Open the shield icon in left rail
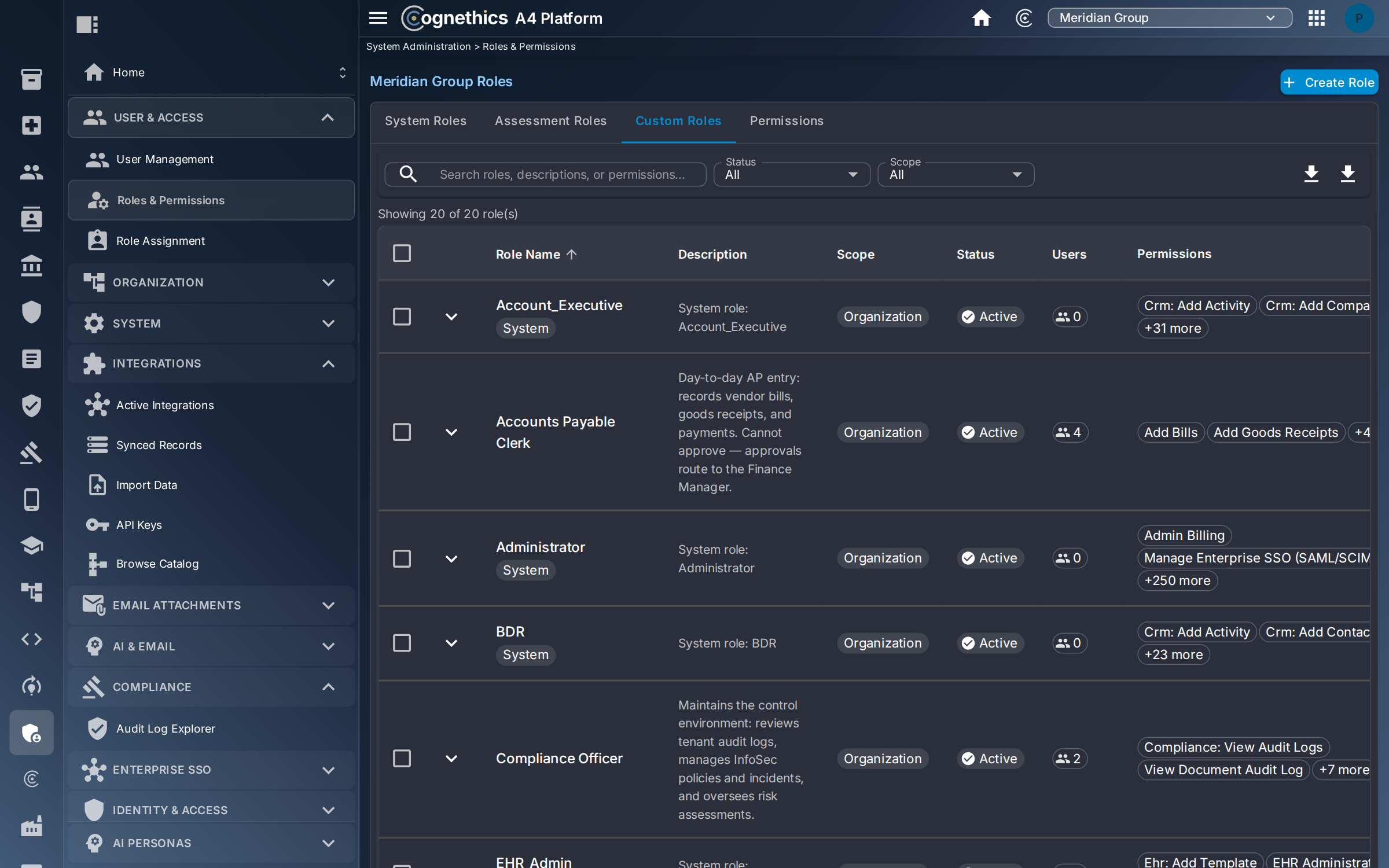Image resolution: width=1389 pixels, height=868 pixels. click(31, 312)
